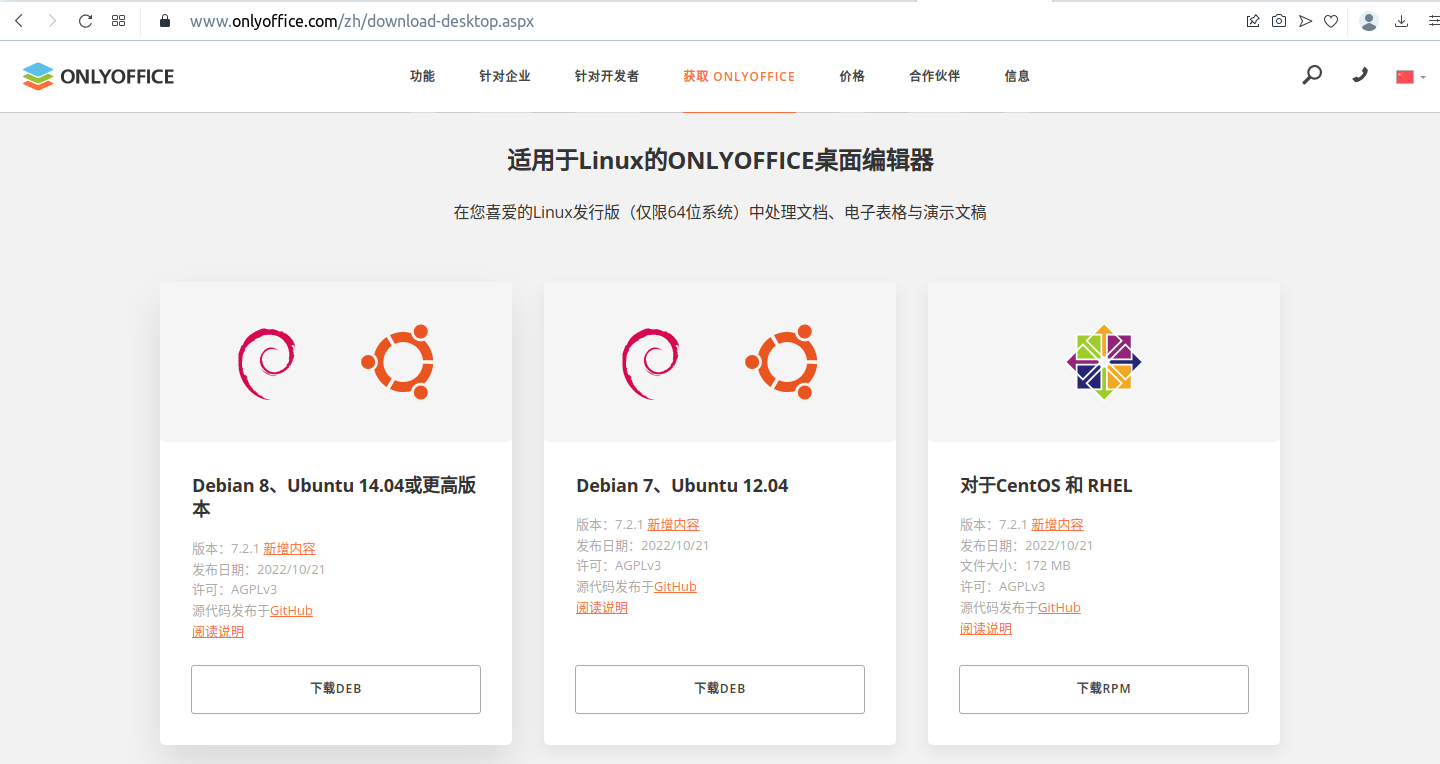The height and width of the screenshot is (764, 1440).
Task: Click the Ubuntu logo in the first card
Action: (398, 362)
